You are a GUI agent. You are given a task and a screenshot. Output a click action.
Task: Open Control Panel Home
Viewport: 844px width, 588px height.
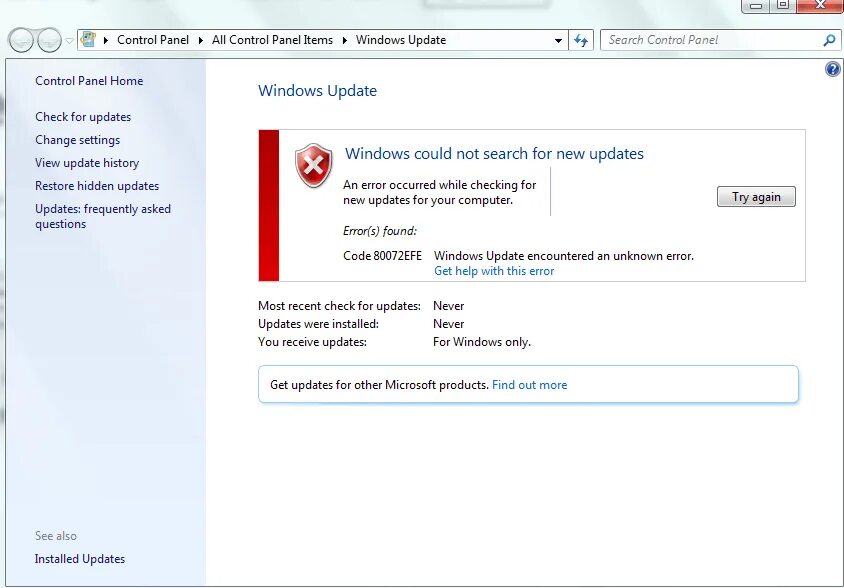89,81
